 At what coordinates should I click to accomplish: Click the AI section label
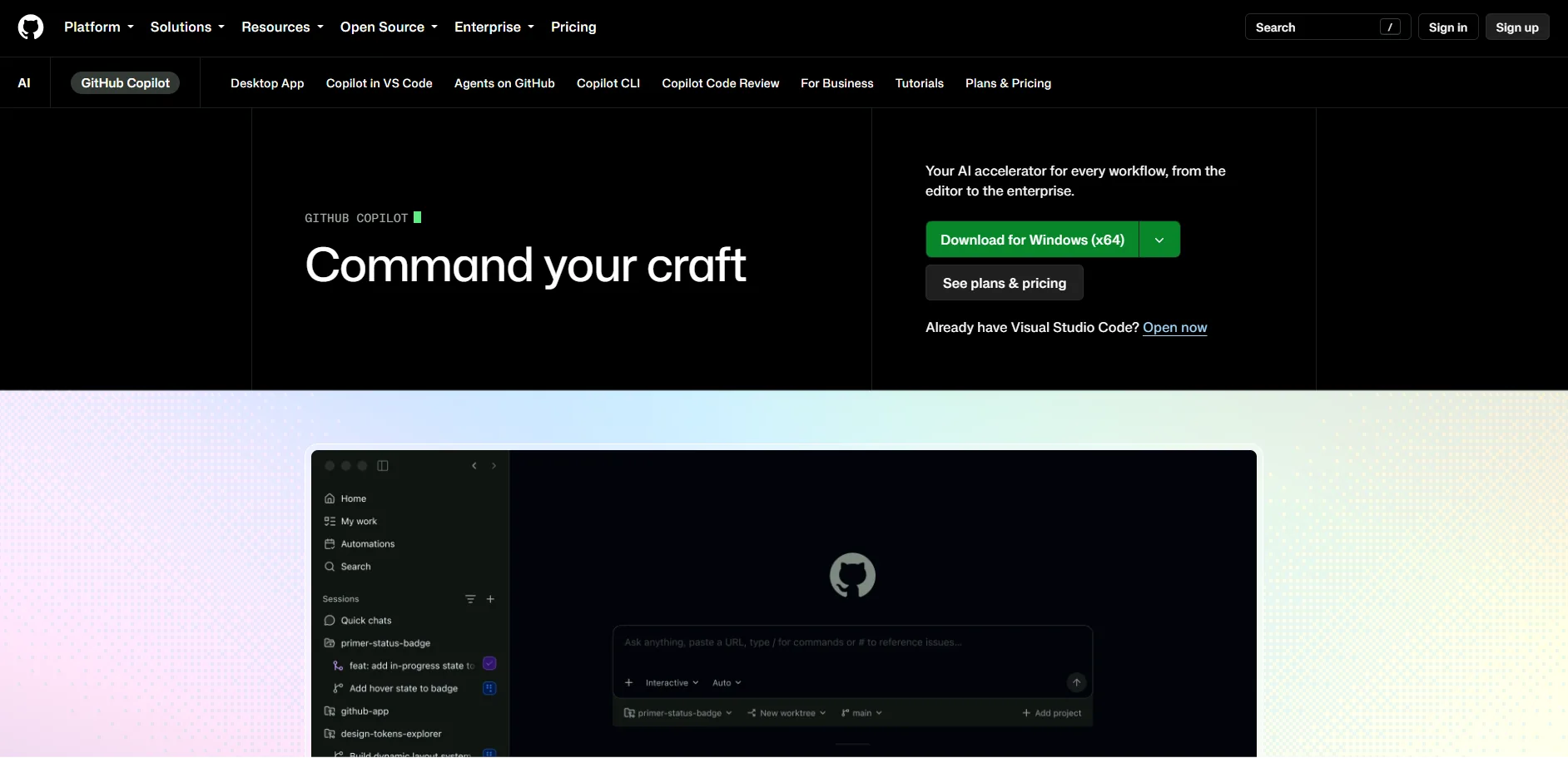tap(24, 83)
